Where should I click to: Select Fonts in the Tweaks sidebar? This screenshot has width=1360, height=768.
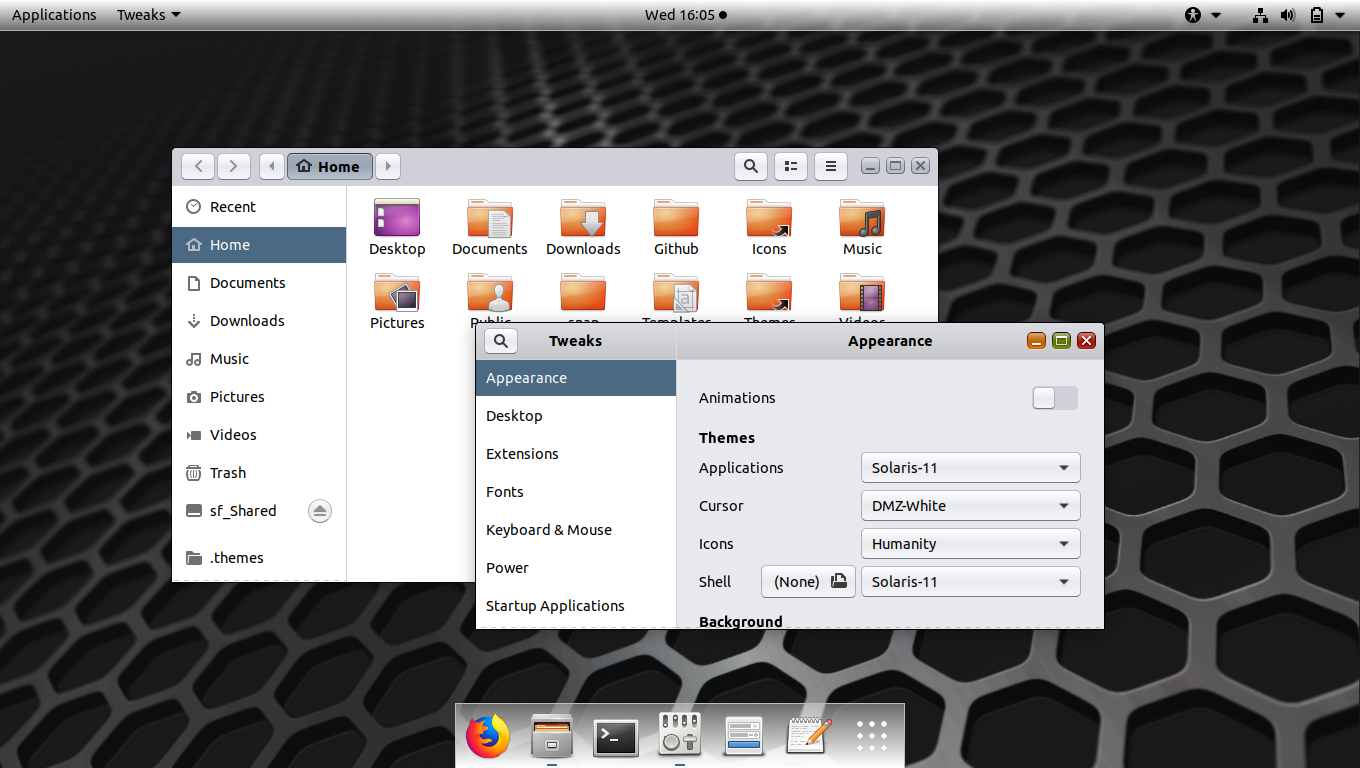coord(505,491)
